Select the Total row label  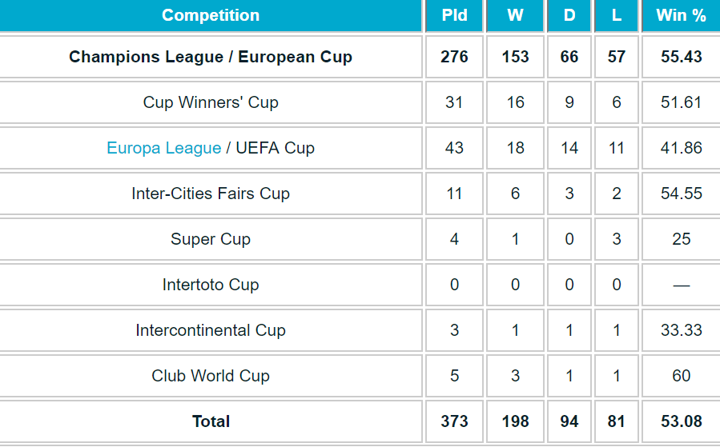(210, 421)
